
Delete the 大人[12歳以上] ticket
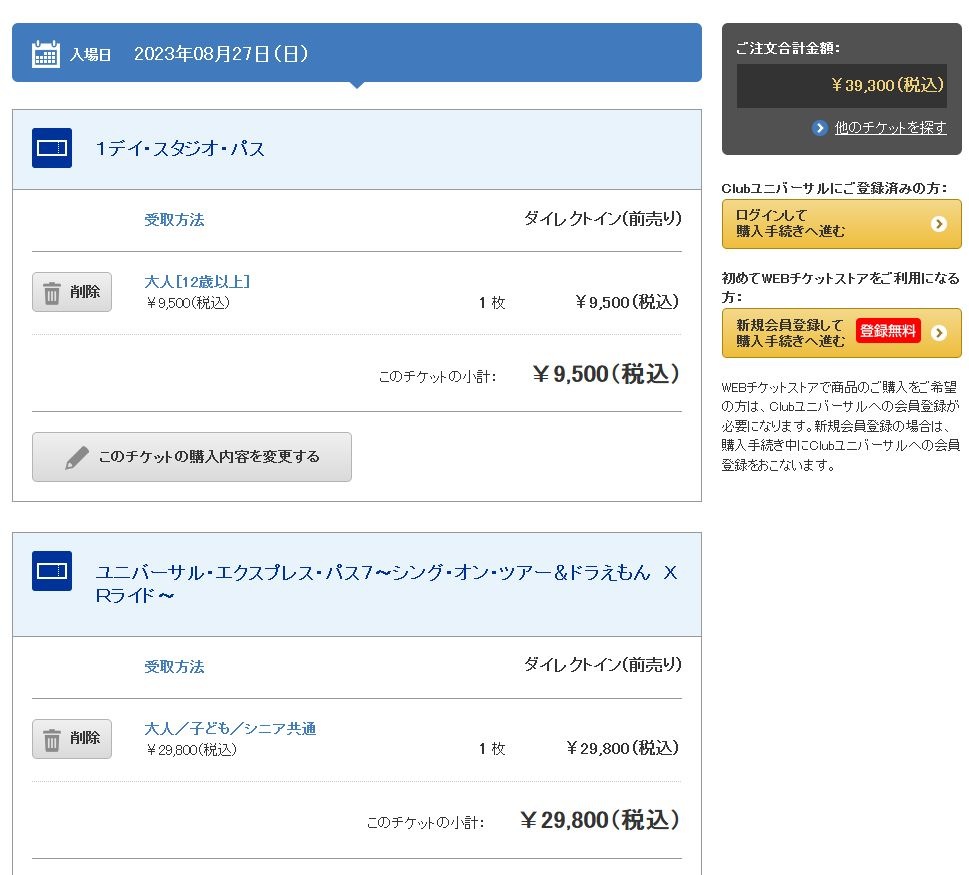point(72,292)
